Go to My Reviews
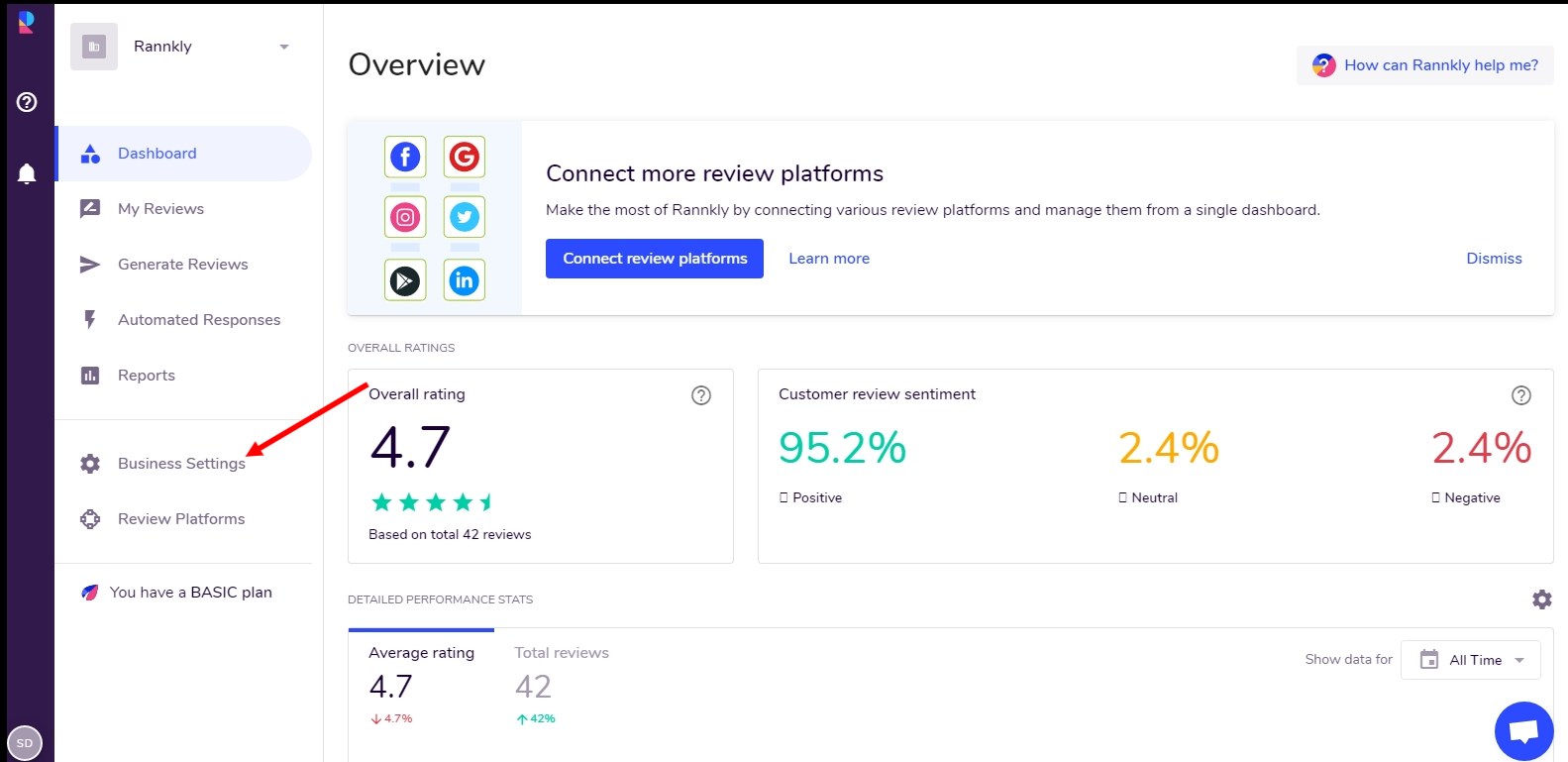Viewport: 1568px width, 762px height. coord(183,209)
